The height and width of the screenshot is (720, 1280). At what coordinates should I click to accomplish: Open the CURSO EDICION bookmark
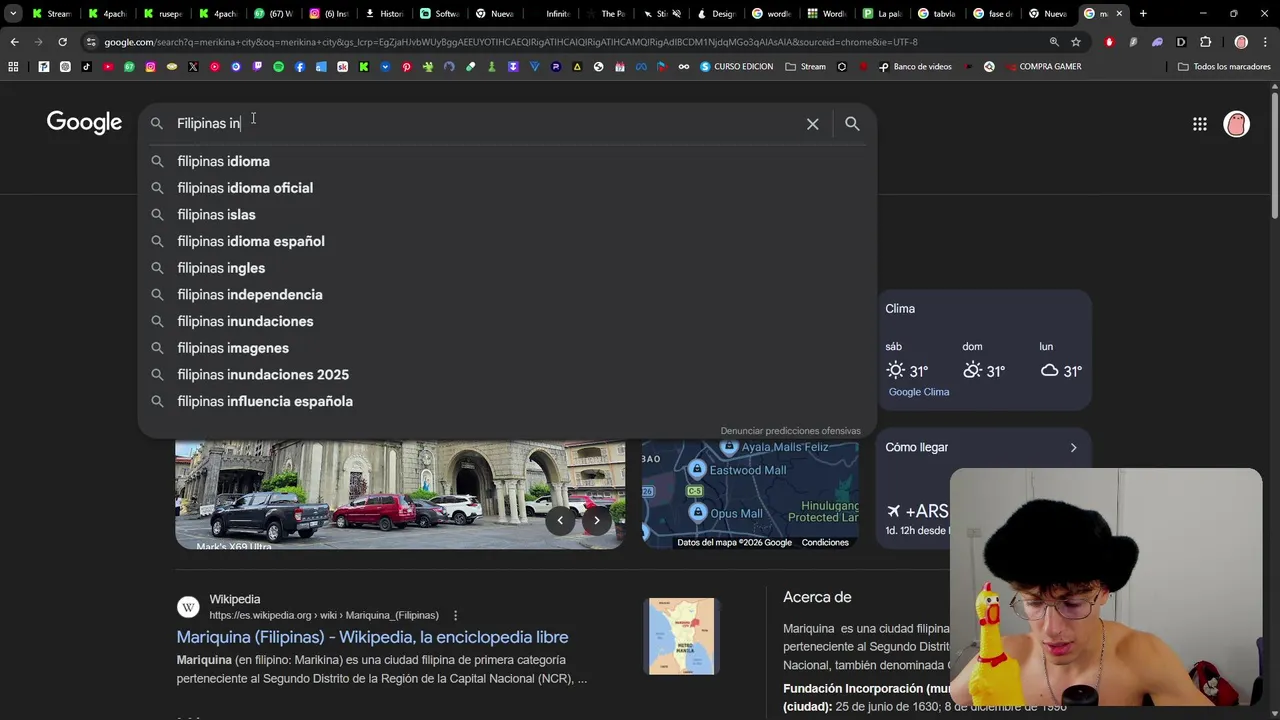[x=736, y=66]
